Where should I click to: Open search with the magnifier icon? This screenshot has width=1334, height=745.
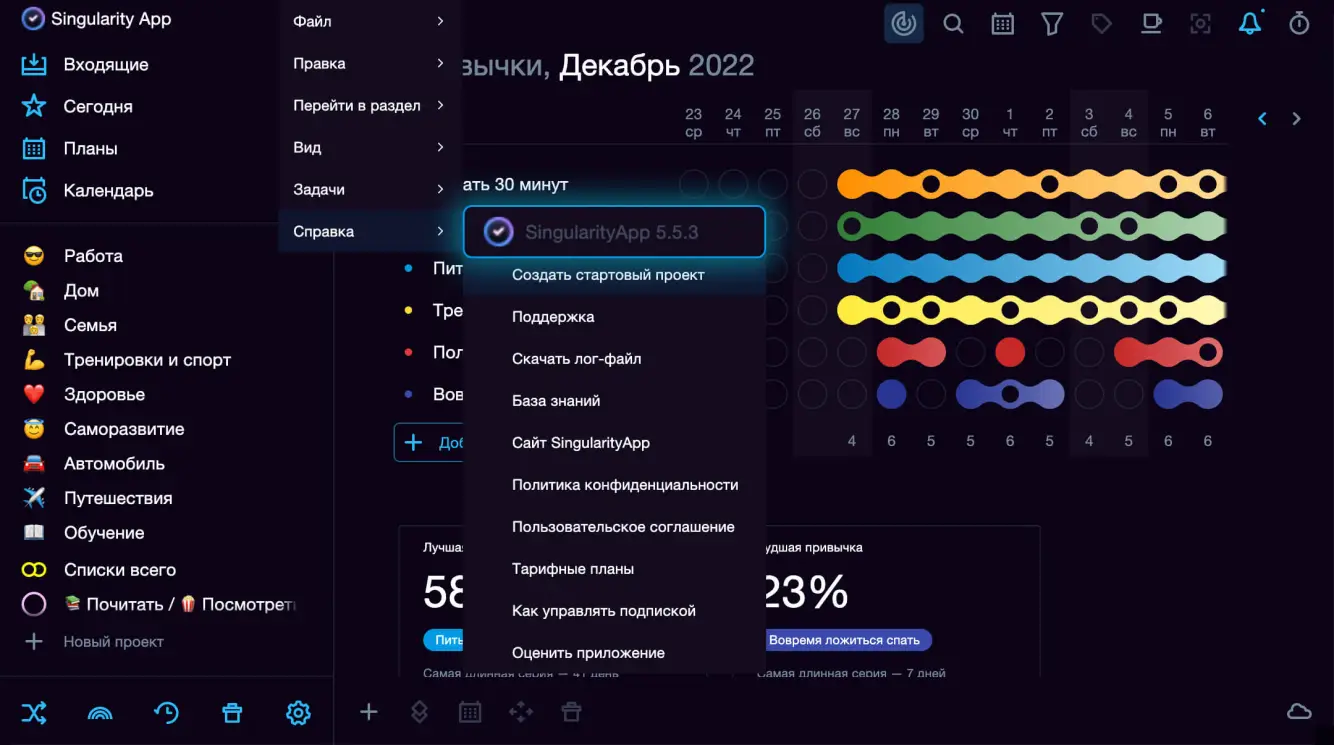pos(953,24)
